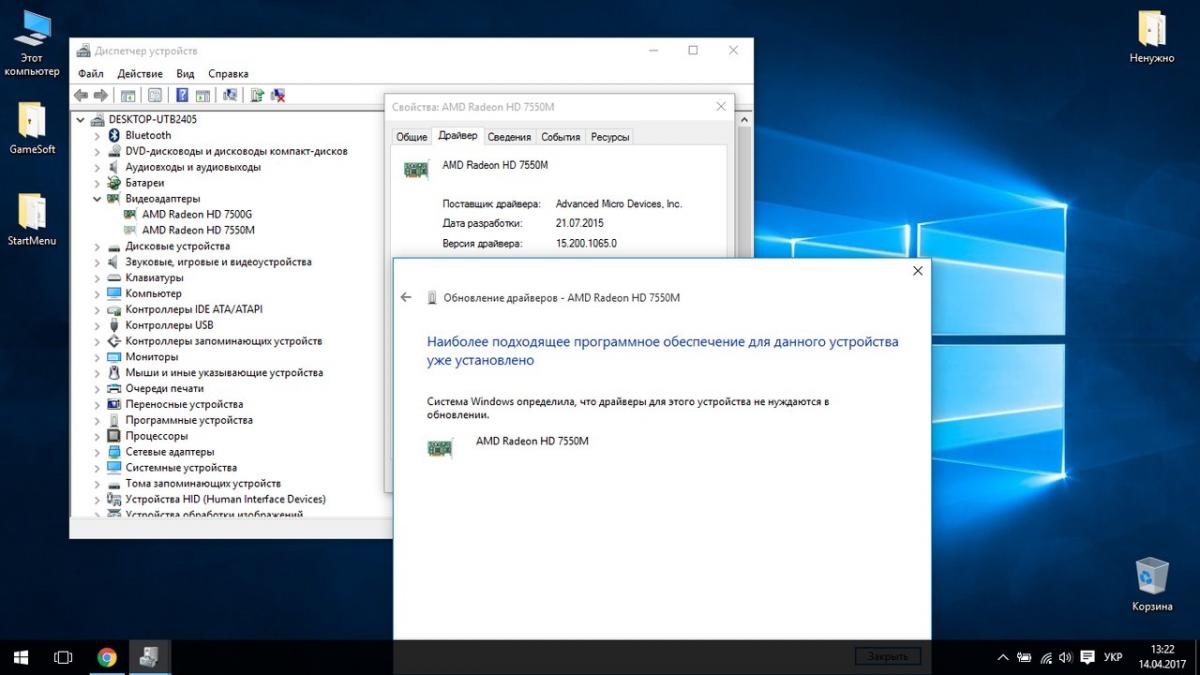
Task: Expand the Процессоры device category
Action: [x=97, y=436]
